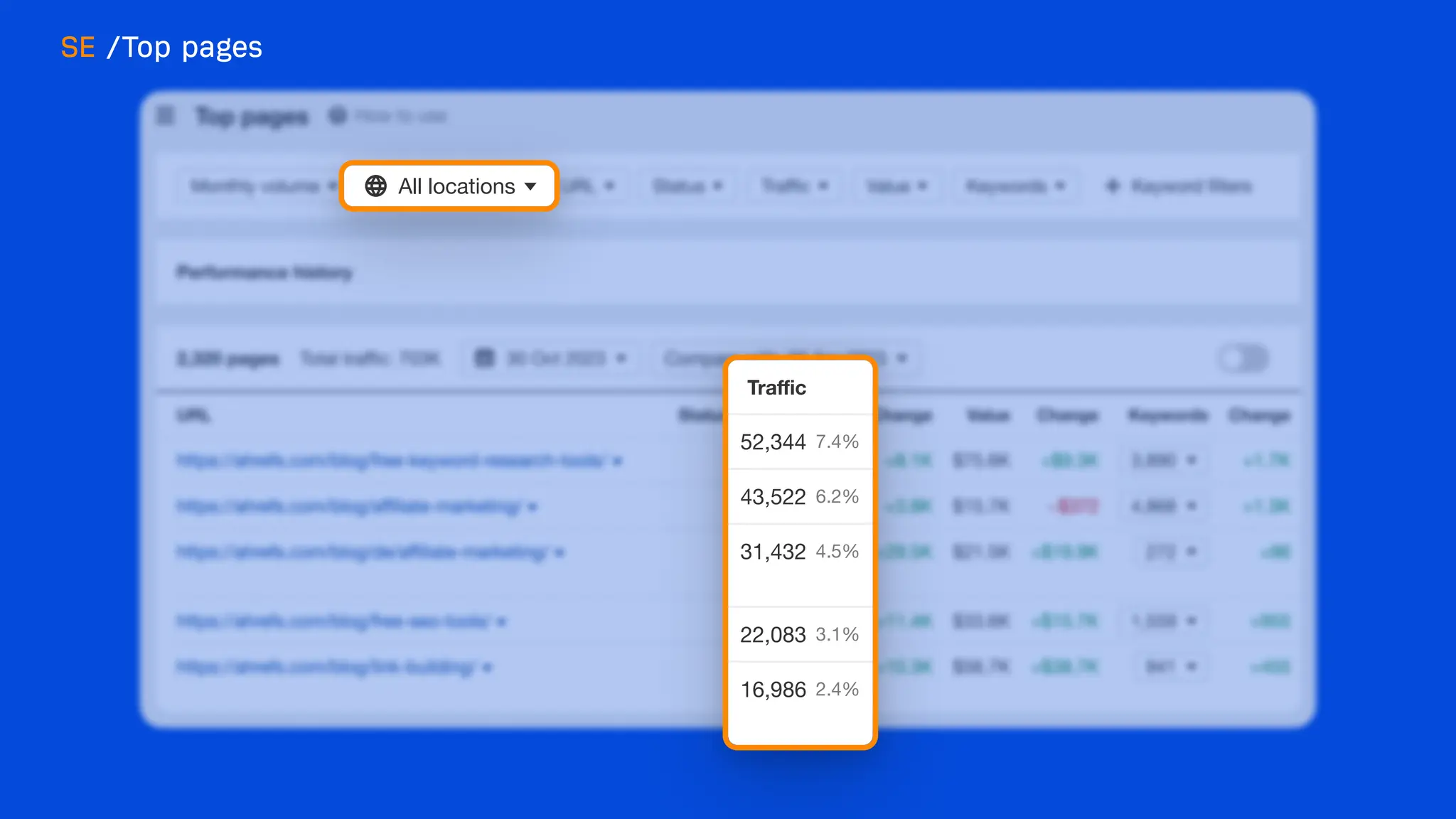Viewport: 1456px width, 819px height.
Task: Open the Monthly volume dropdown
Action: click(x=262, y=186)
